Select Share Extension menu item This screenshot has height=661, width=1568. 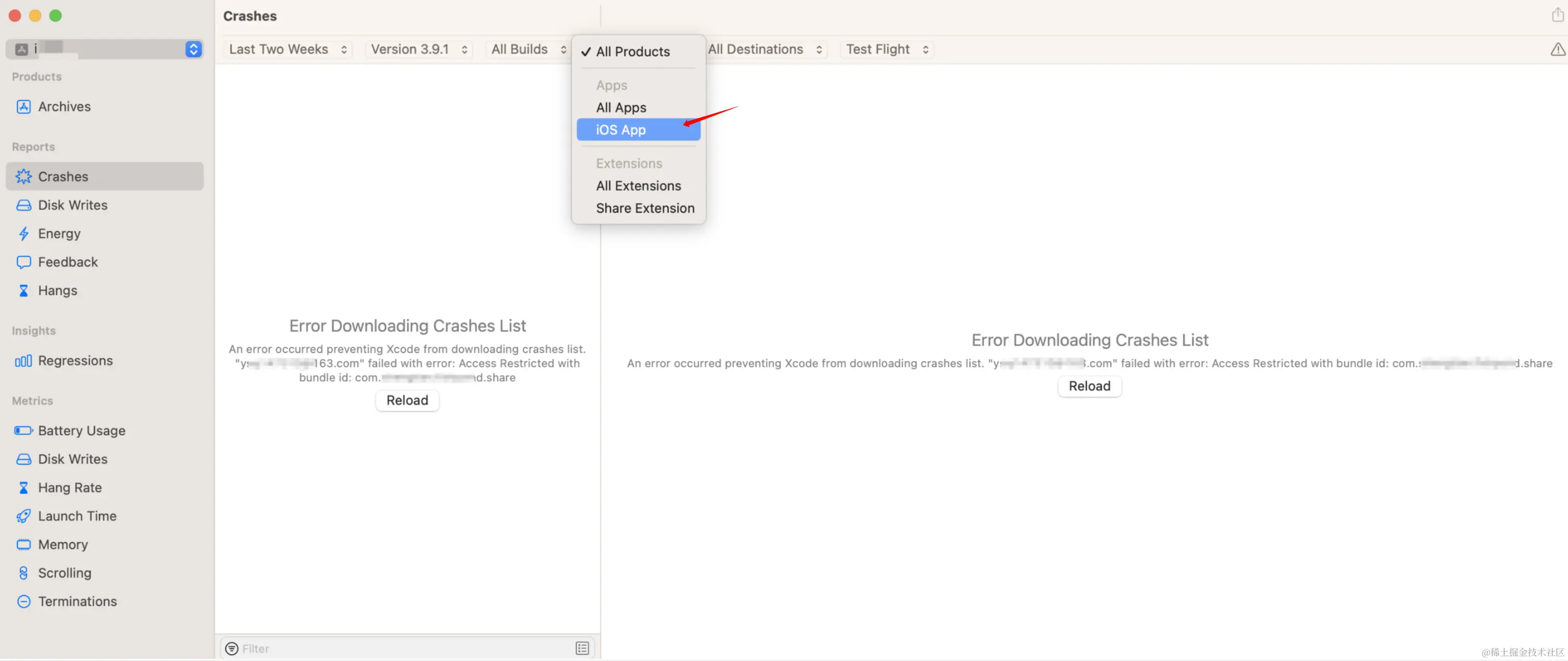(x=645, y=208)
